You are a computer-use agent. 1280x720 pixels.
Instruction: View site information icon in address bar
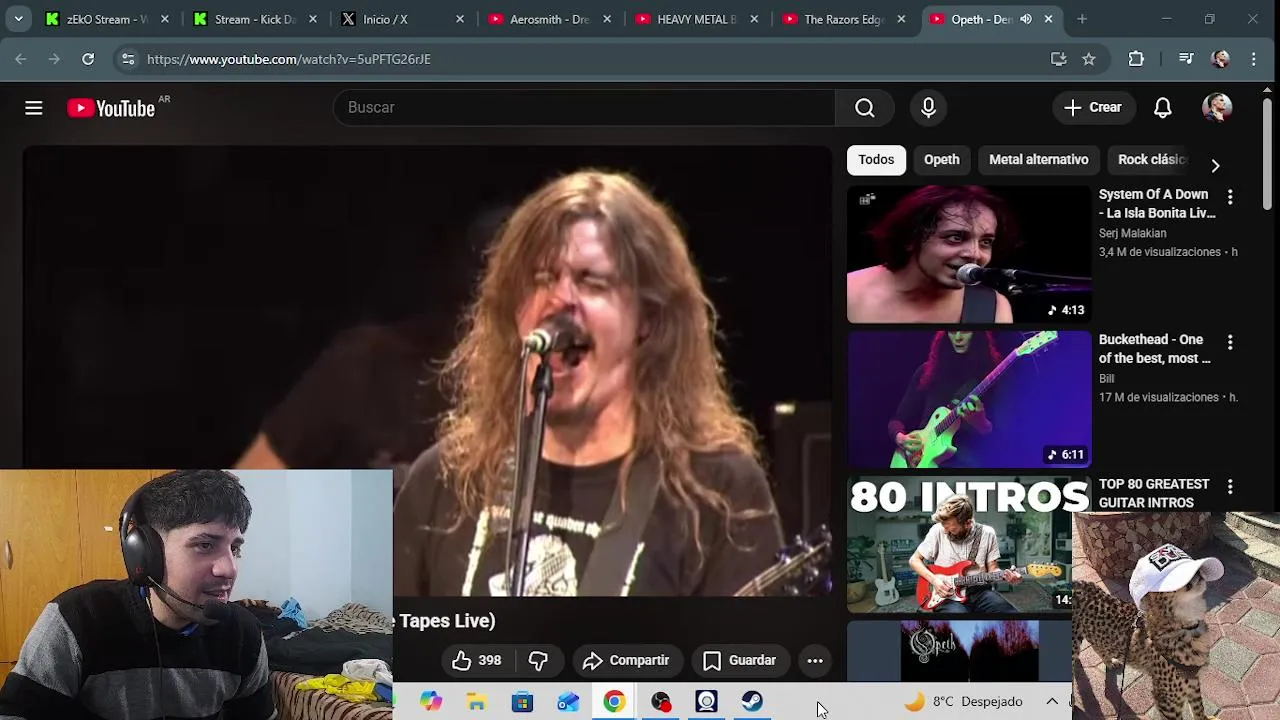click(x=128, y=59)
